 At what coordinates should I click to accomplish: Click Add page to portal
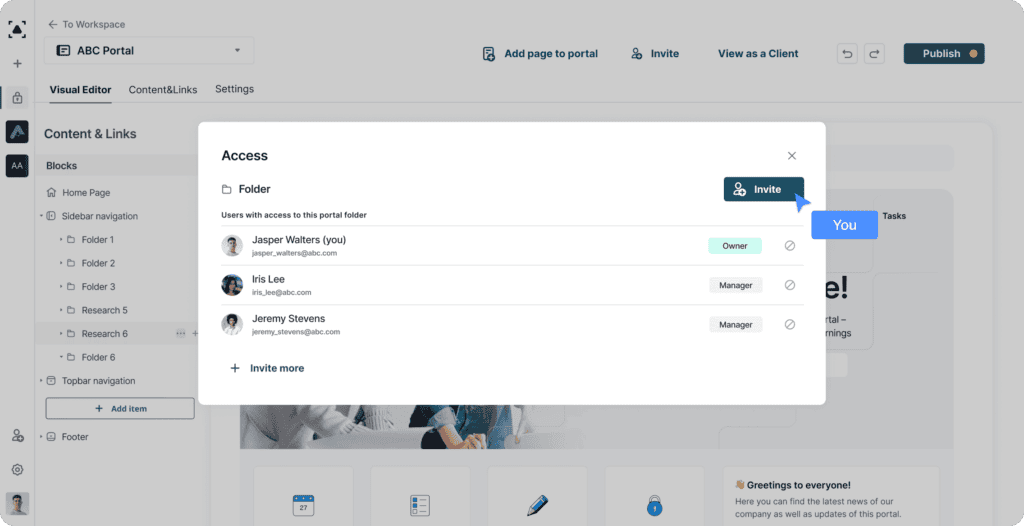540,54
